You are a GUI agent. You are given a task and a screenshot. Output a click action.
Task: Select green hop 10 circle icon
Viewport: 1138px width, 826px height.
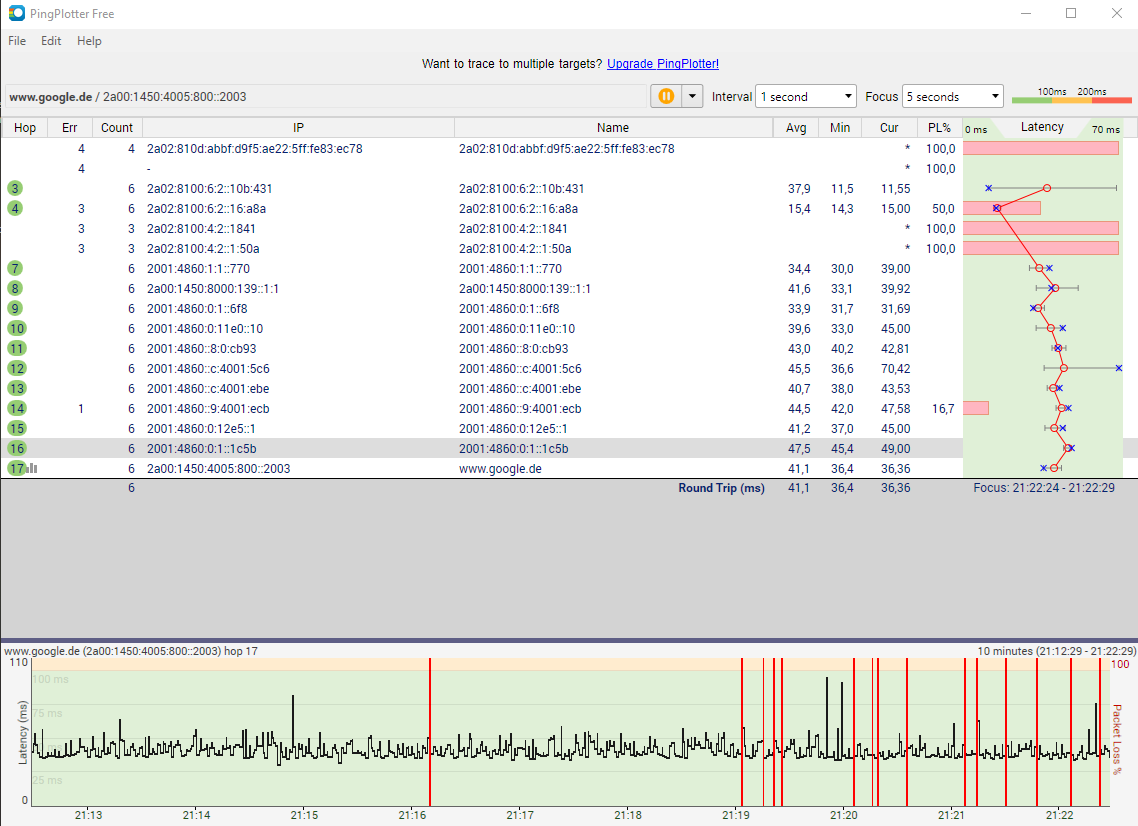[17, 329]
